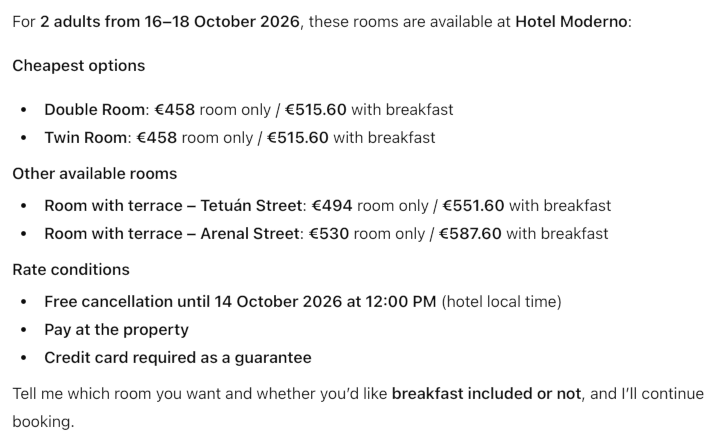Click the 'Twin Room' option text

(x=85, y=138)
